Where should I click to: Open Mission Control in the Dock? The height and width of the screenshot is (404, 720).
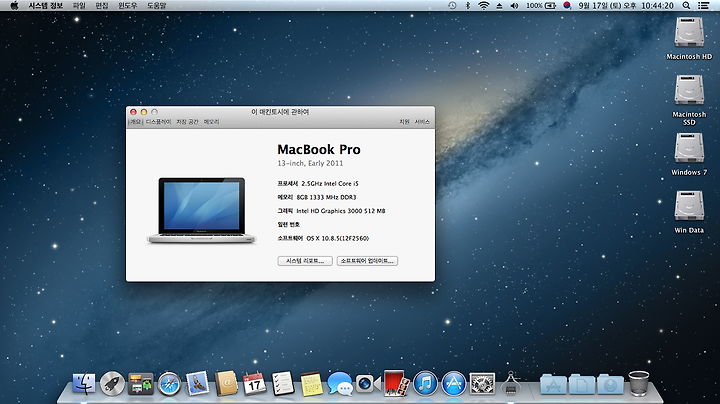[141, 384]
